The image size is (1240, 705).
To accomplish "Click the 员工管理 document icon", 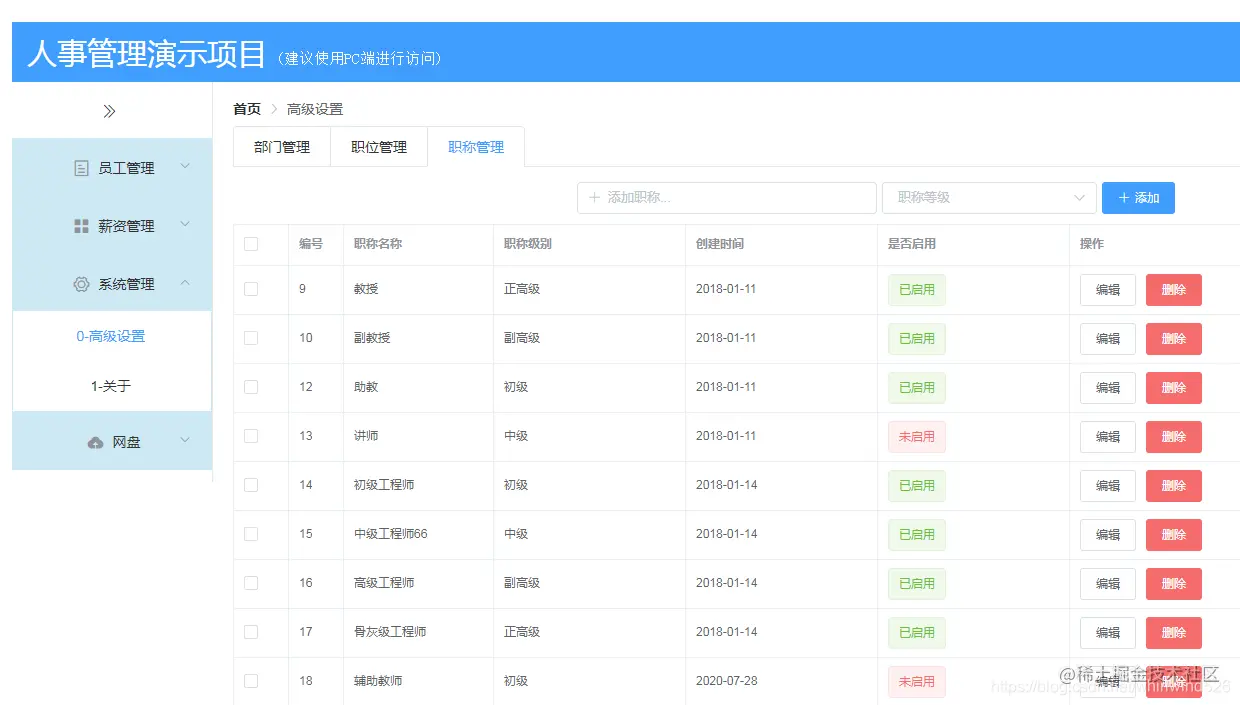I will (82, 169).
